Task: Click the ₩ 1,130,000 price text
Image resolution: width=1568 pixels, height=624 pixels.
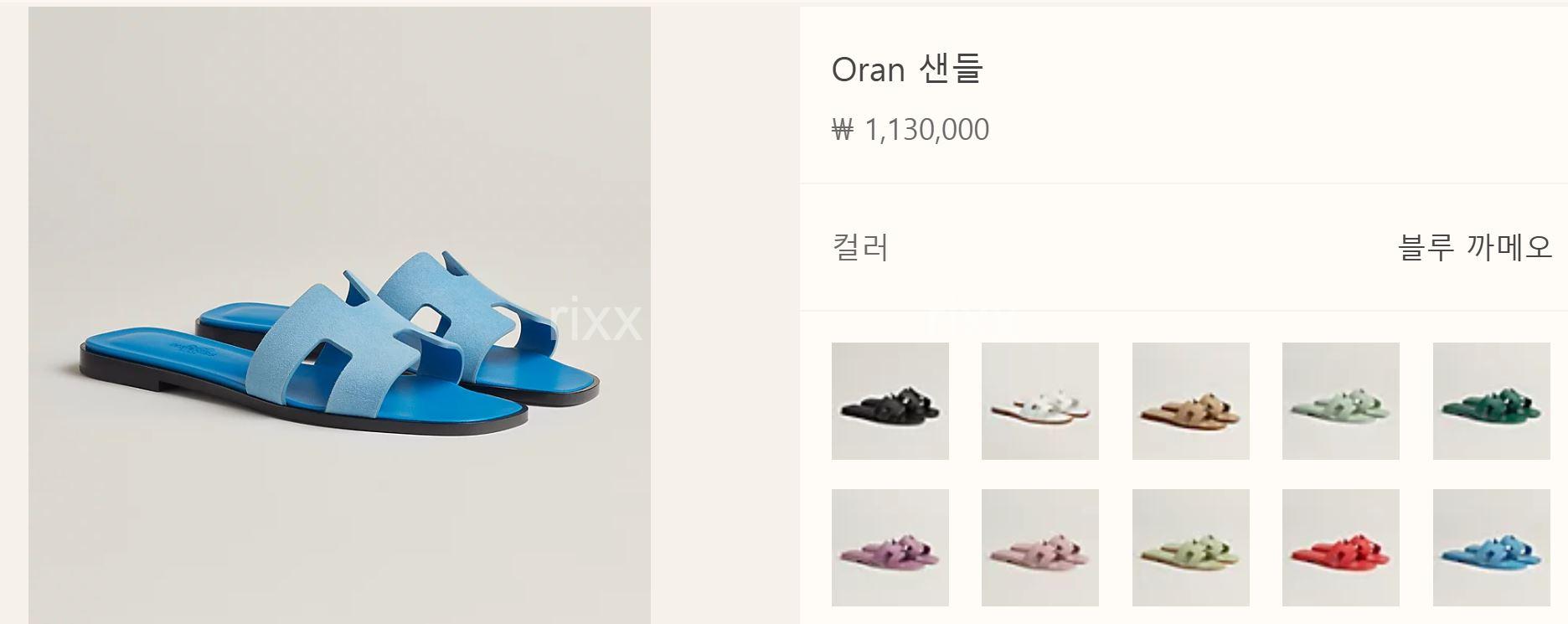Action: point(910,130)
